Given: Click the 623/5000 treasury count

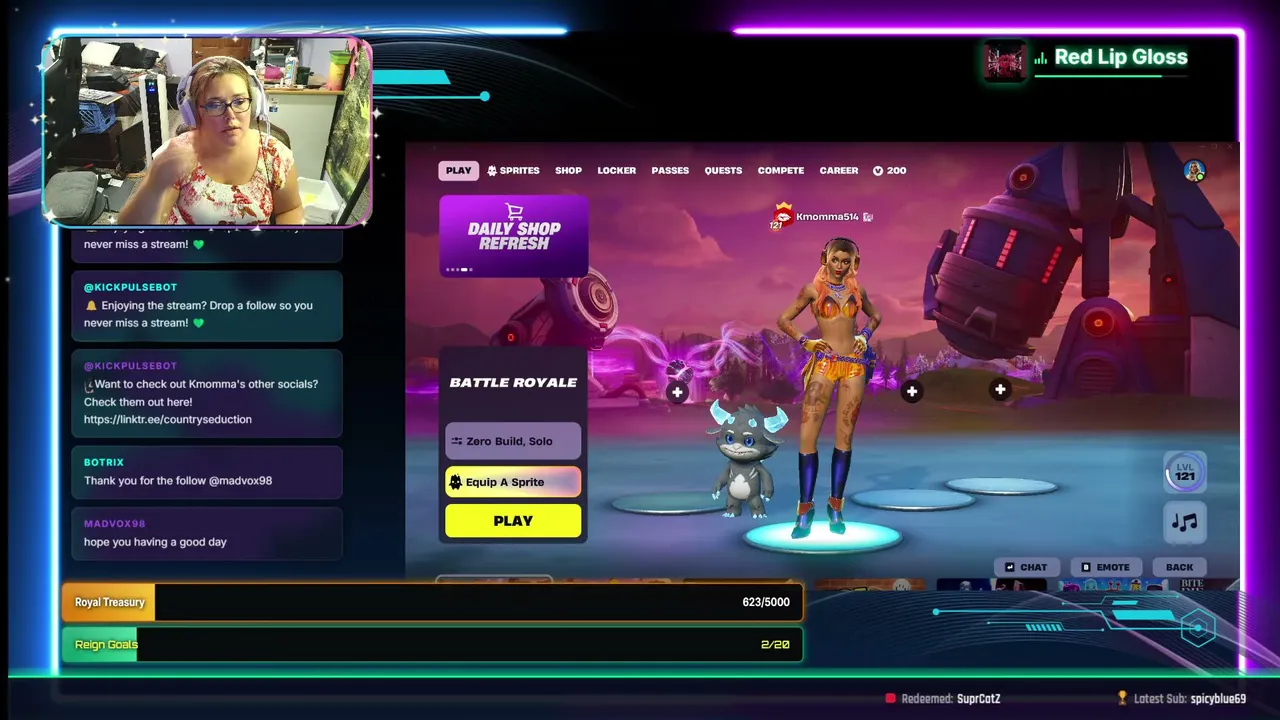Looking at the screenshot, I should [766, 602].
